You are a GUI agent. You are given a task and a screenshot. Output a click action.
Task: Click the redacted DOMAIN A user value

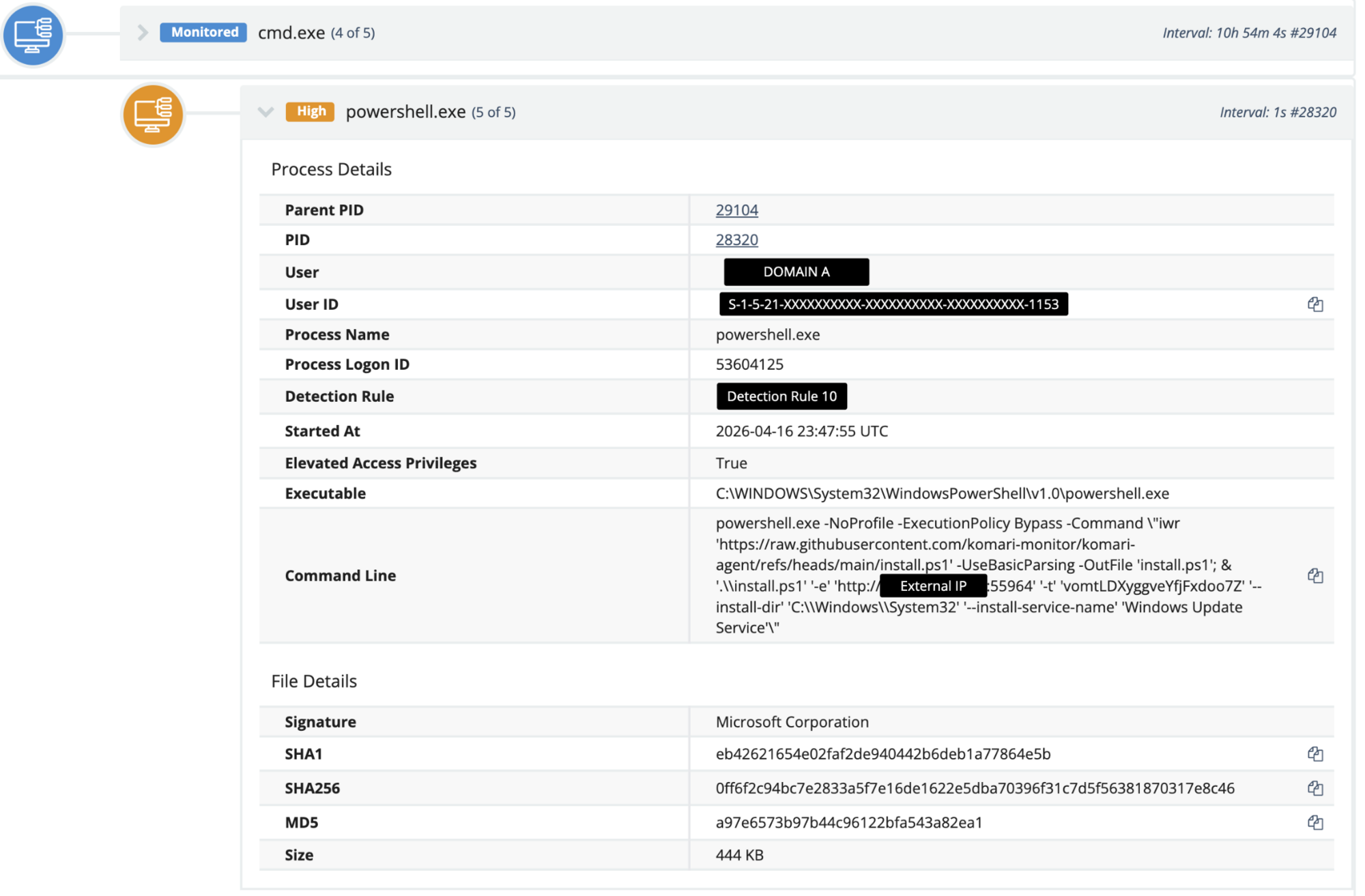click(796, 272)
